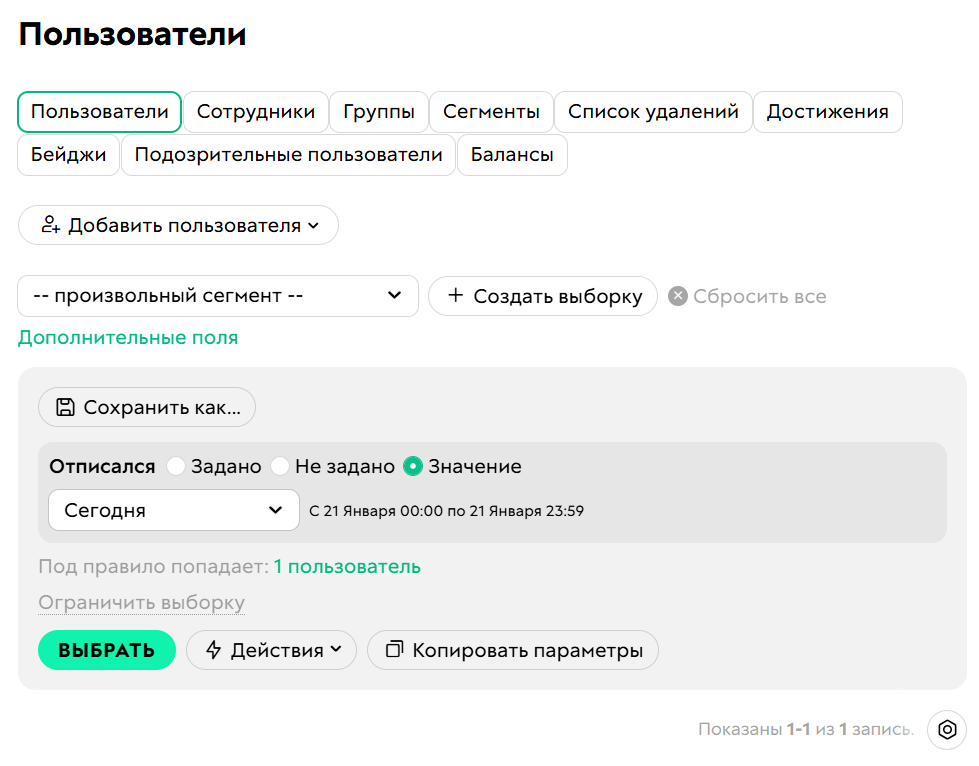This screenshot has height=766, width=979.
Task: Click the 'Ограничить выборку' control
Action: coord(141,602)
